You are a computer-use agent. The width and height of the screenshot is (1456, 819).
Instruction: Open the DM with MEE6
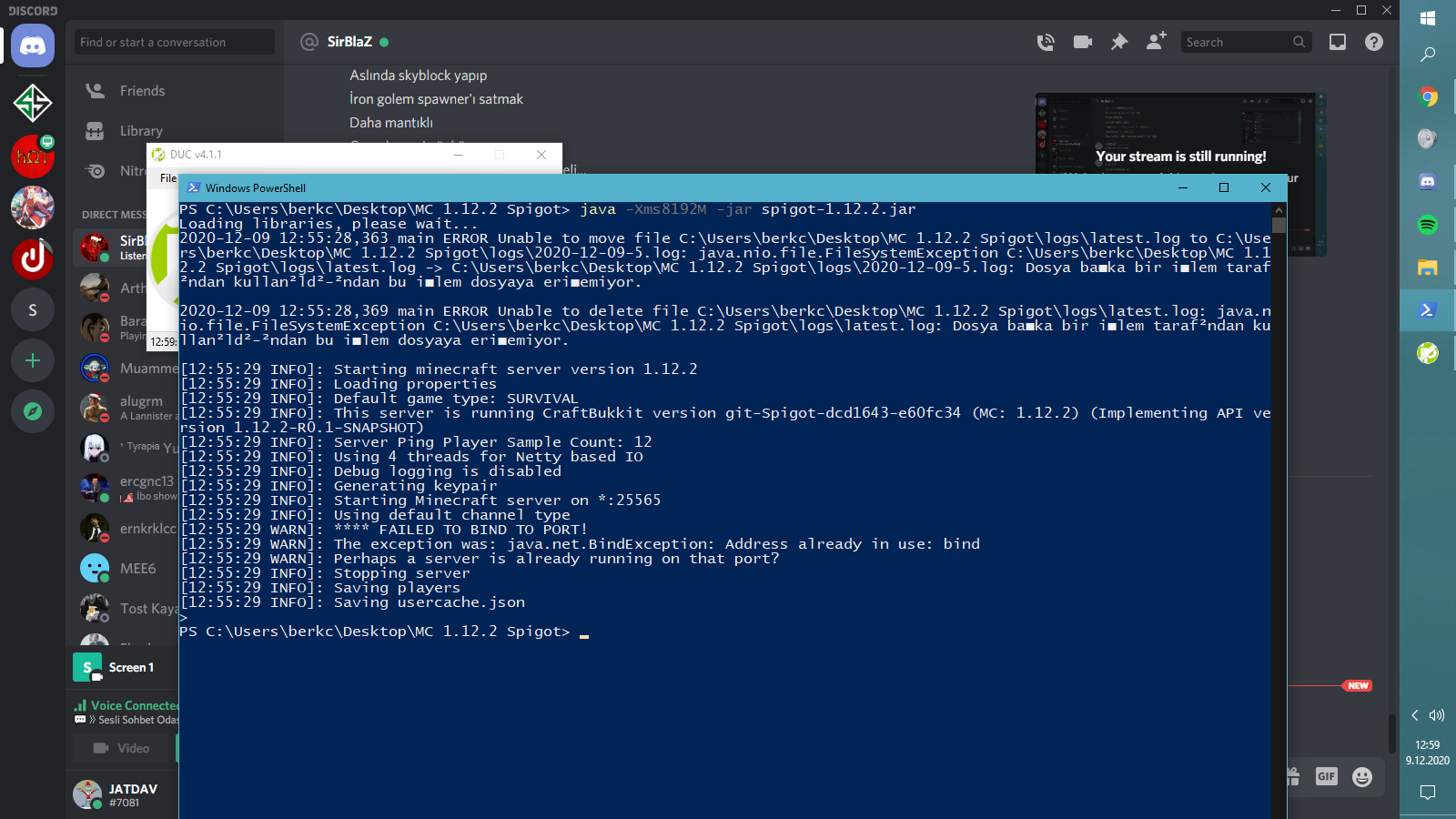click(126, 568)
